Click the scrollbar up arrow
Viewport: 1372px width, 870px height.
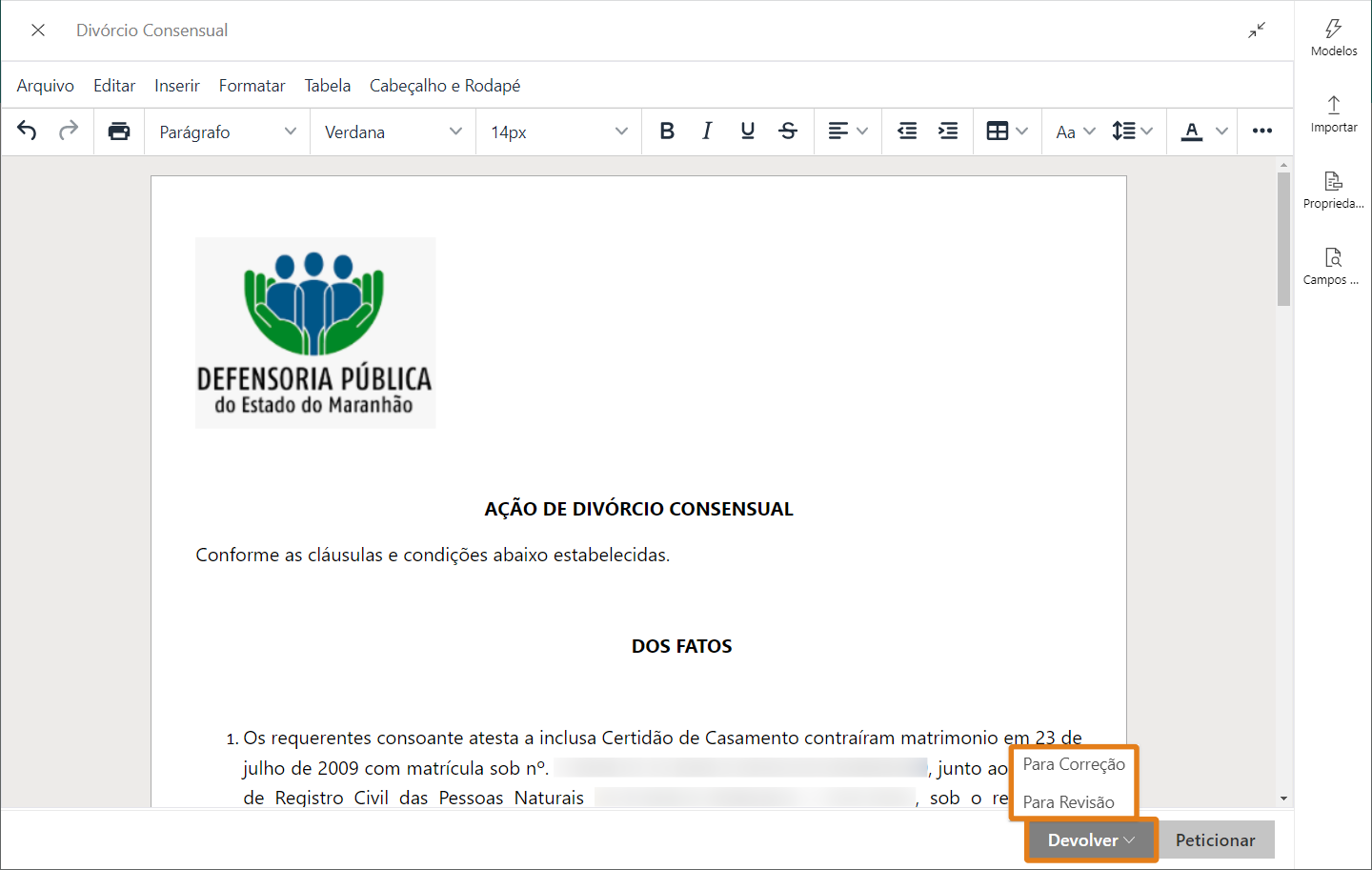tap(1284, 165)
